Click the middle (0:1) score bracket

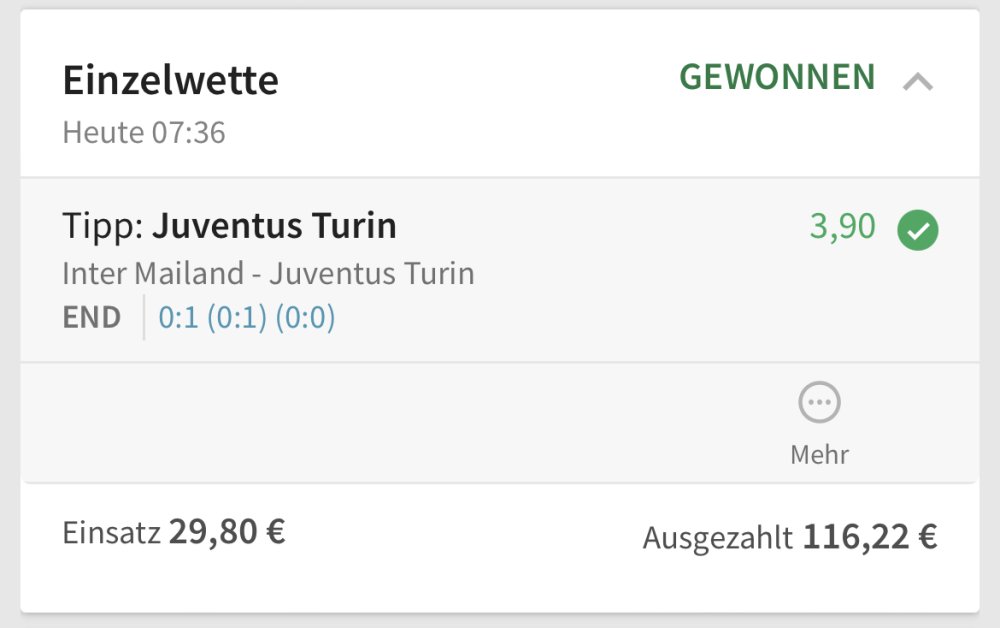(x=237, y=318)
